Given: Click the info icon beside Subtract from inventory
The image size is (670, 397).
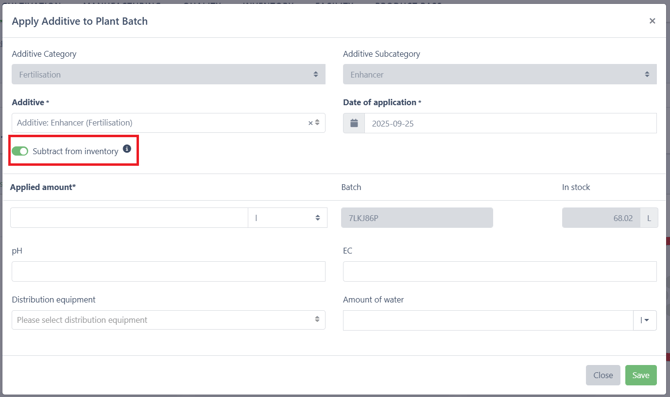Looking at the screenshot, I should [127, 149].
